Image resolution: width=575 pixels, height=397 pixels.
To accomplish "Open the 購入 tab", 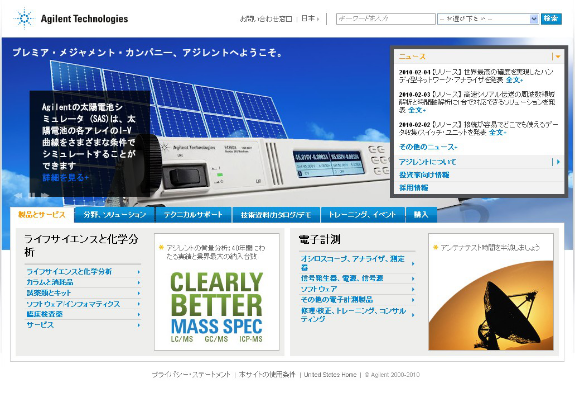I will [x=421, y=215].
